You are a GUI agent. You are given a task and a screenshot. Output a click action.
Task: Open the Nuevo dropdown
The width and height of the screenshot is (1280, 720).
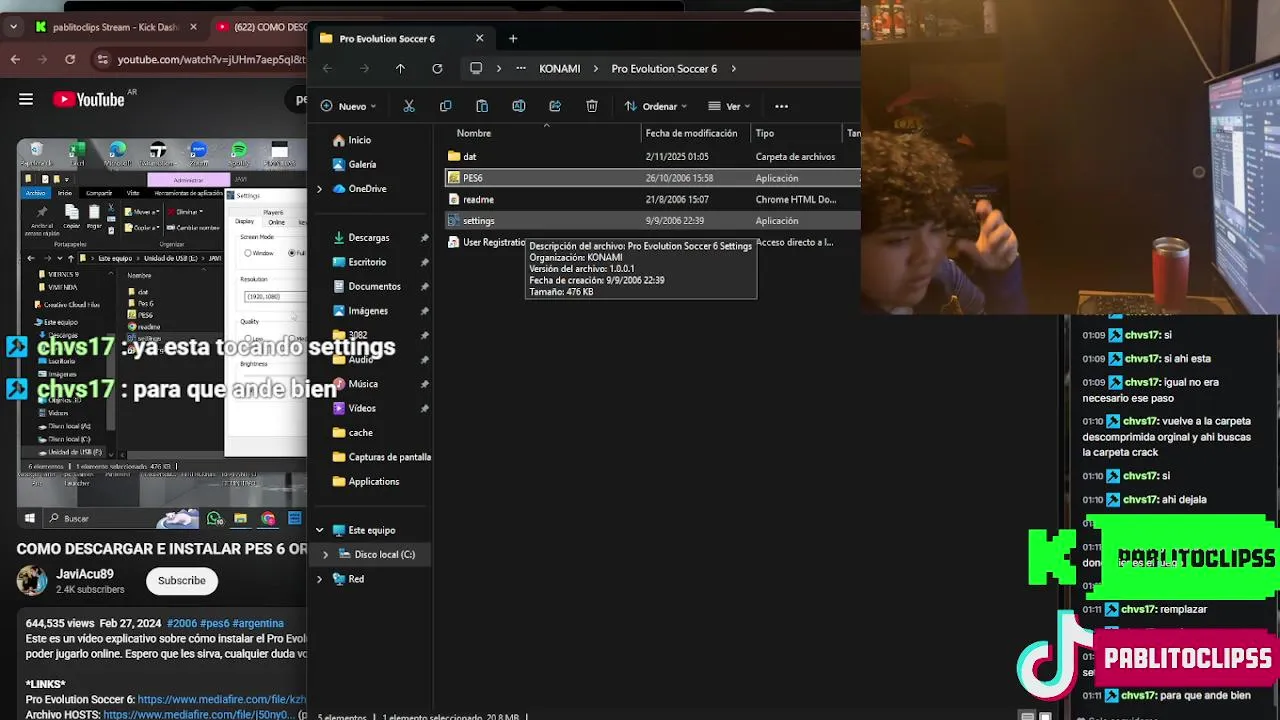click(348, 106)
